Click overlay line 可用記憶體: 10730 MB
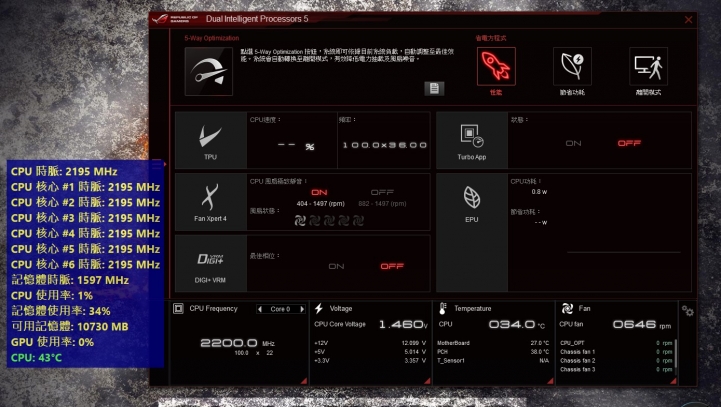The width and height of the screenshot is (721, 407). pos(70,327)
